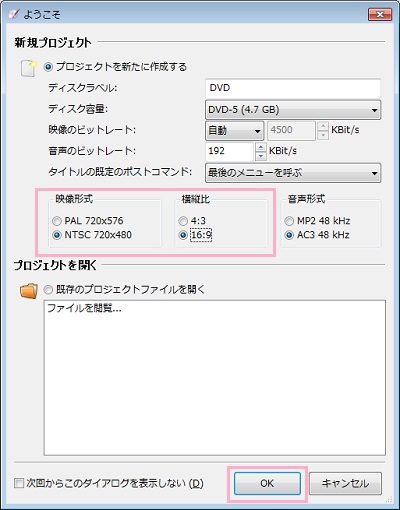The height and width of the screenshot is (510, 400).
Task: Open the post command dropdown 最後のメニューを呼ぶ
Action: tap(293, 173)
